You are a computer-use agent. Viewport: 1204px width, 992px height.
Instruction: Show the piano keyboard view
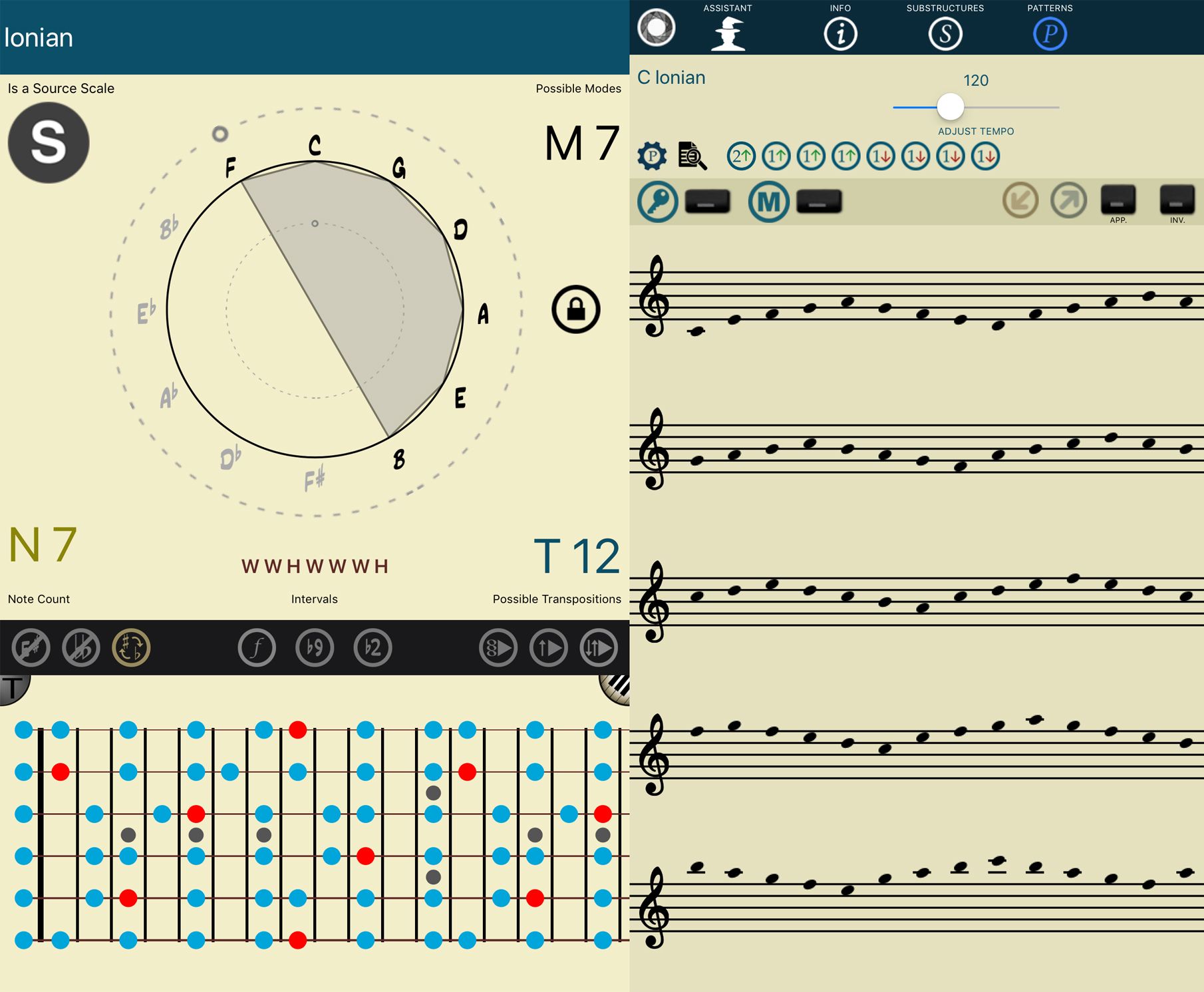tap(616, 687)
